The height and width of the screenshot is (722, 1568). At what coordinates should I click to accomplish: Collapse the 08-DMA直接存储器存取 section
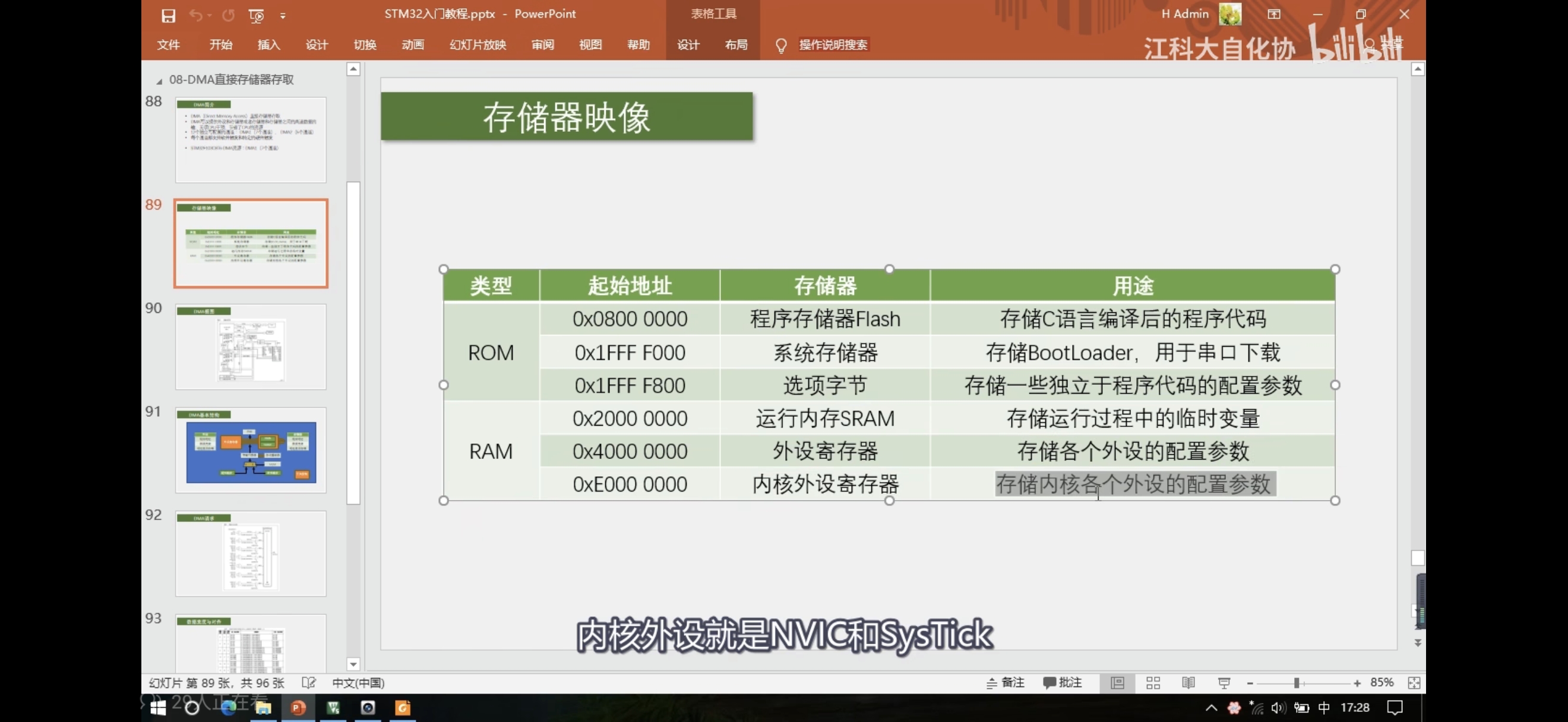[x=160, y=81]
